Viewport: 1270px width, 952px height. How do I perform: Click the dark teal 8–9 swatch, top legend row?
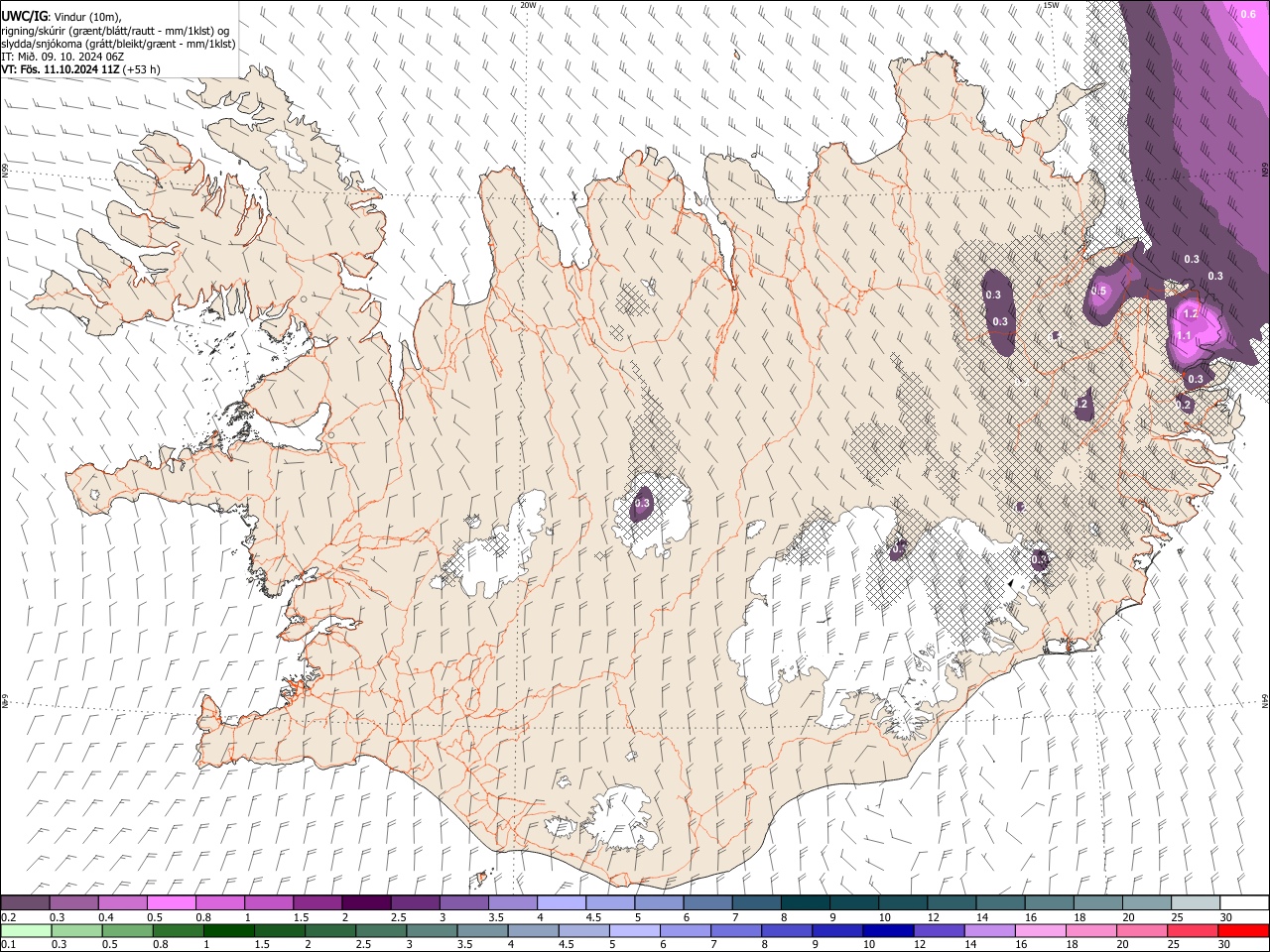(805, 902)
